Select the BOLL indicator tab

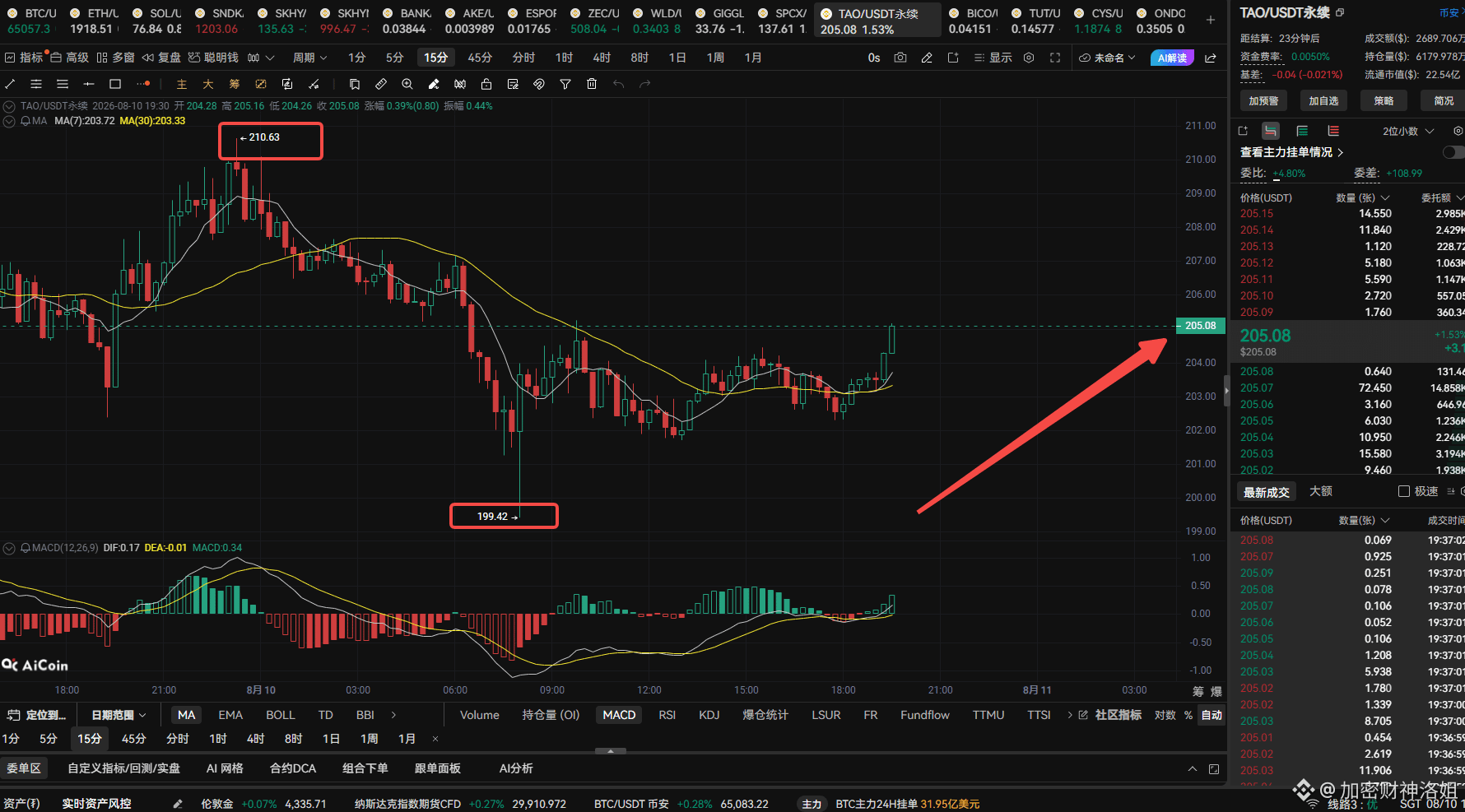[280, 715]
